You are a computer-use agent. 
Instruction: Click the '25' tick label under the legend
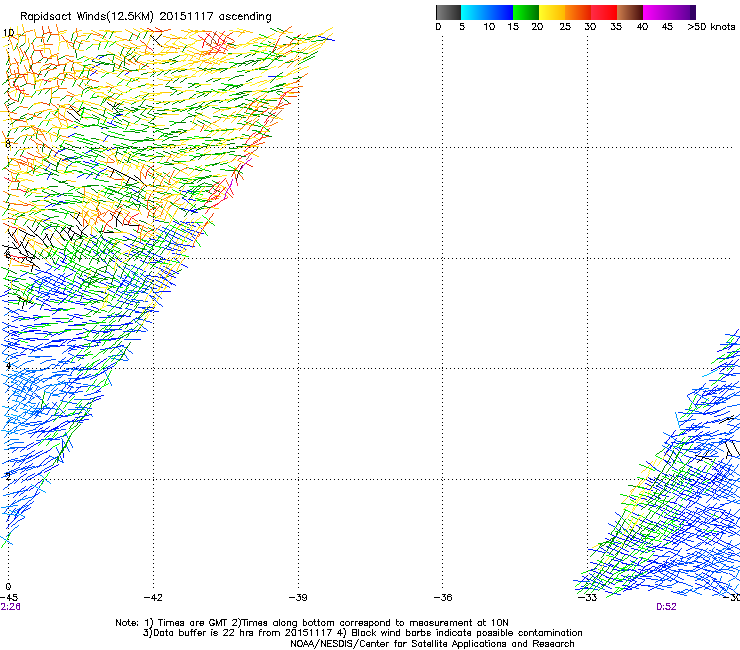point(565,27)
